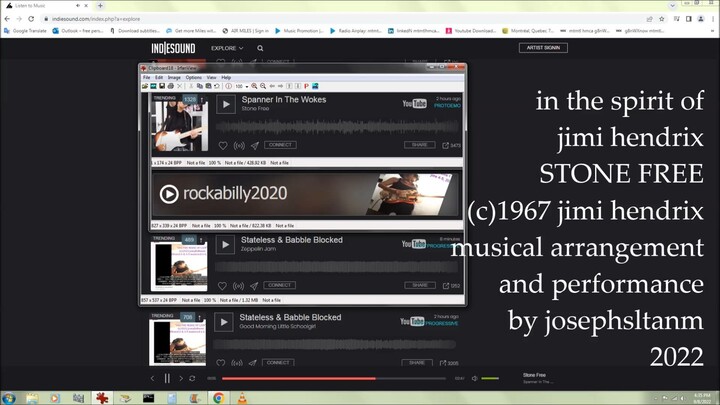Reload the page in Chrome
The width and height of the screenshot is (720, 405).
31,19
